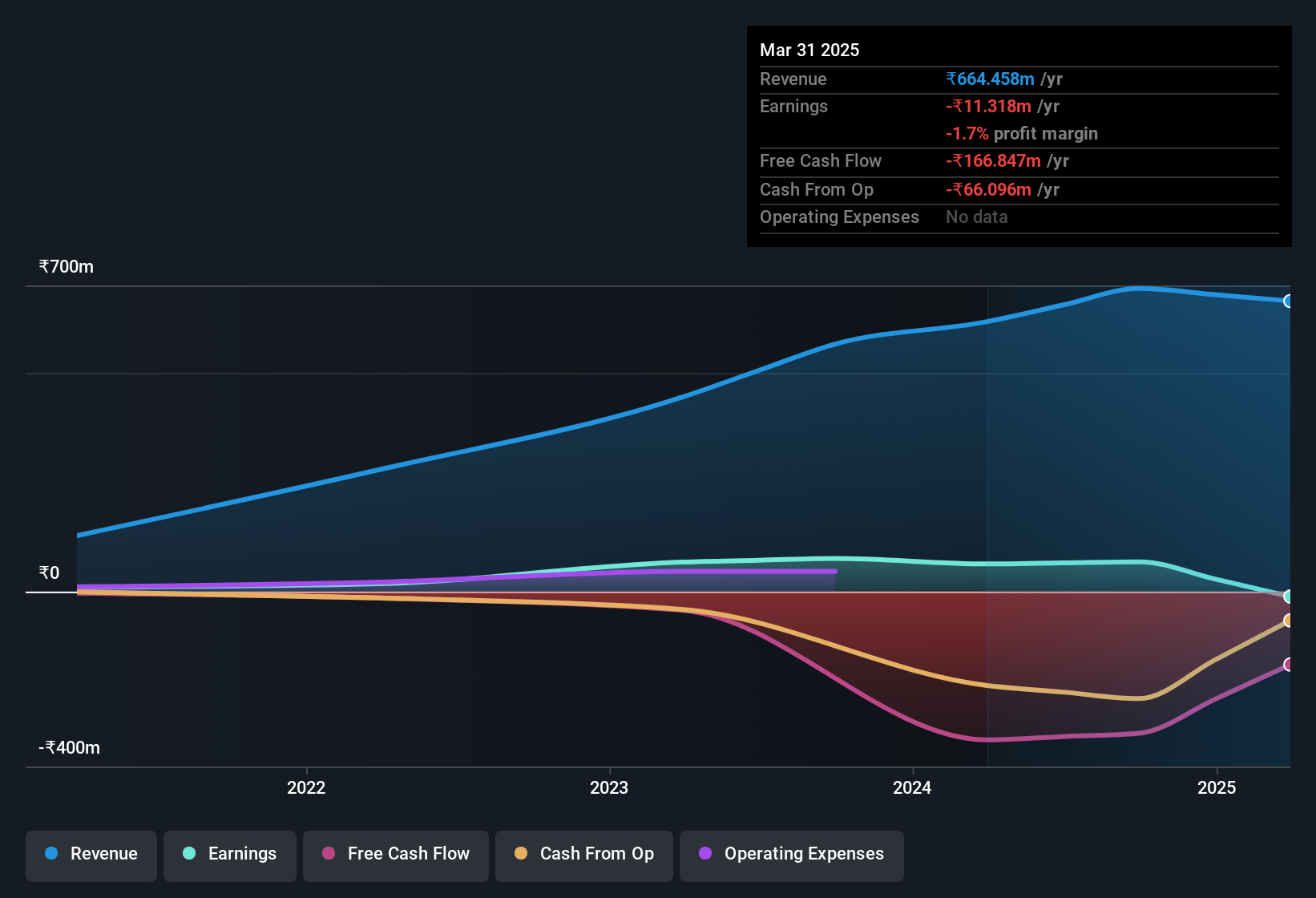
Task: Toggle the Cash From Op legend series
Action: click(x=584, y=856)
